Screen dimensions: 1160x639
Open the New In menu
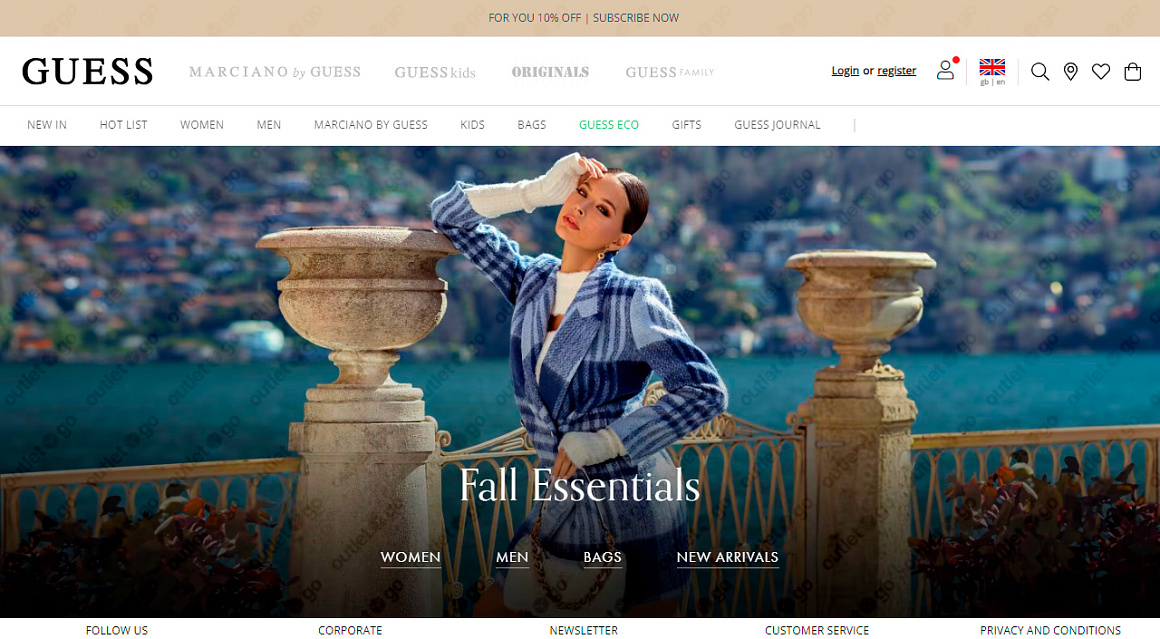[47, 125]
